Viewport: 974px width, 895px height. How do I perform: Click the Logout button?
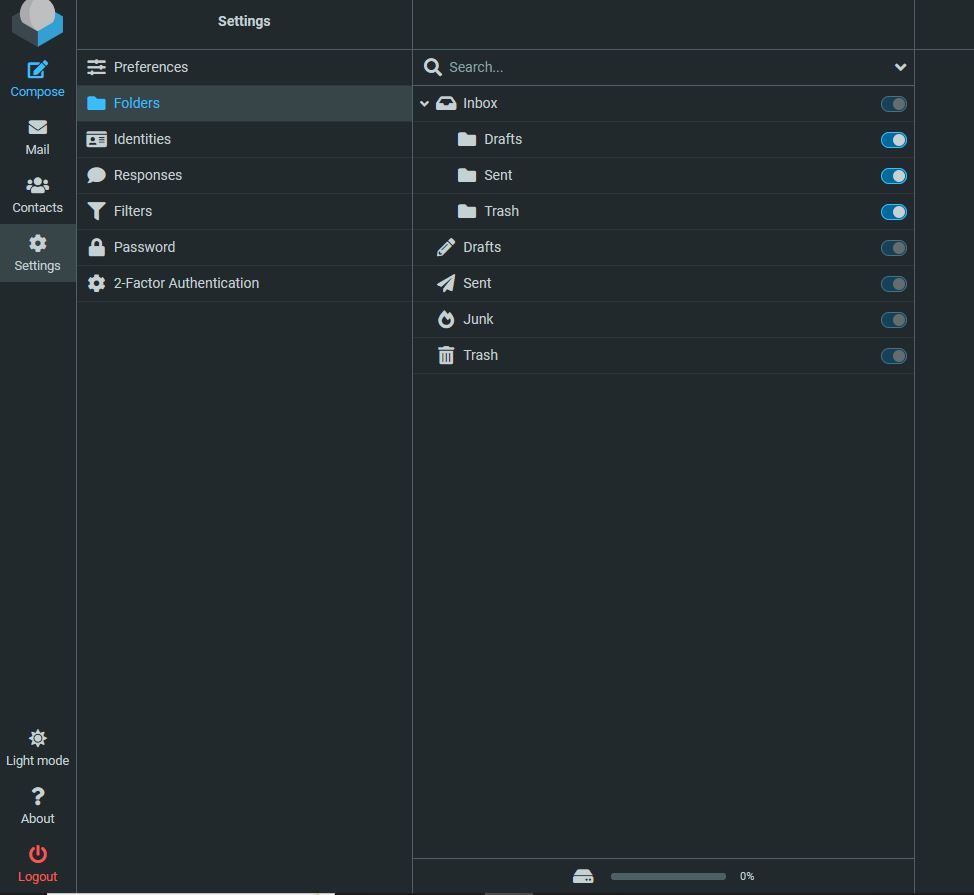point(37,863)
